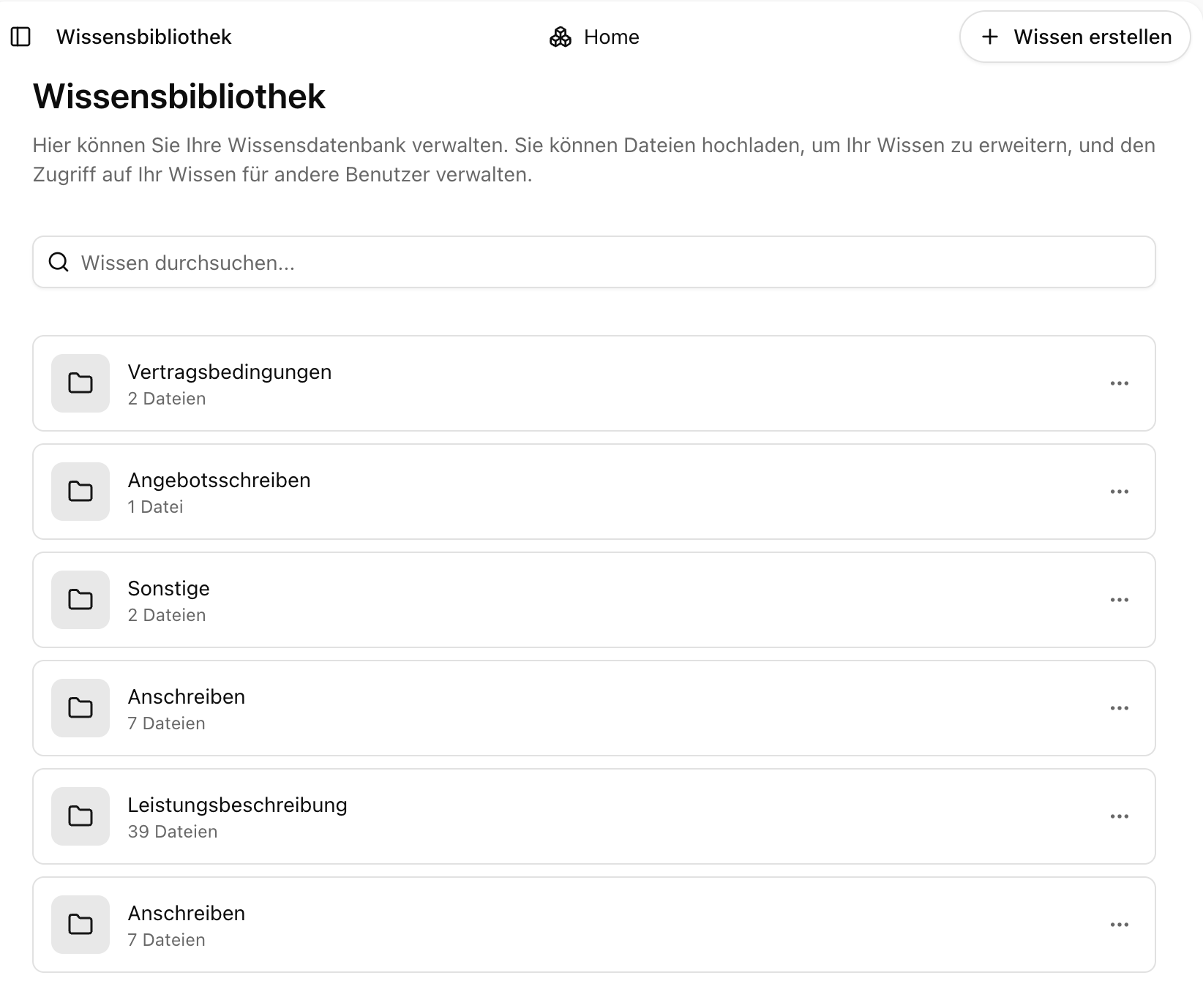Open the Leistungsbeschreibung folder icon
The width and height of the screenshot is (1203, 1008).
(x=80, y=816)
